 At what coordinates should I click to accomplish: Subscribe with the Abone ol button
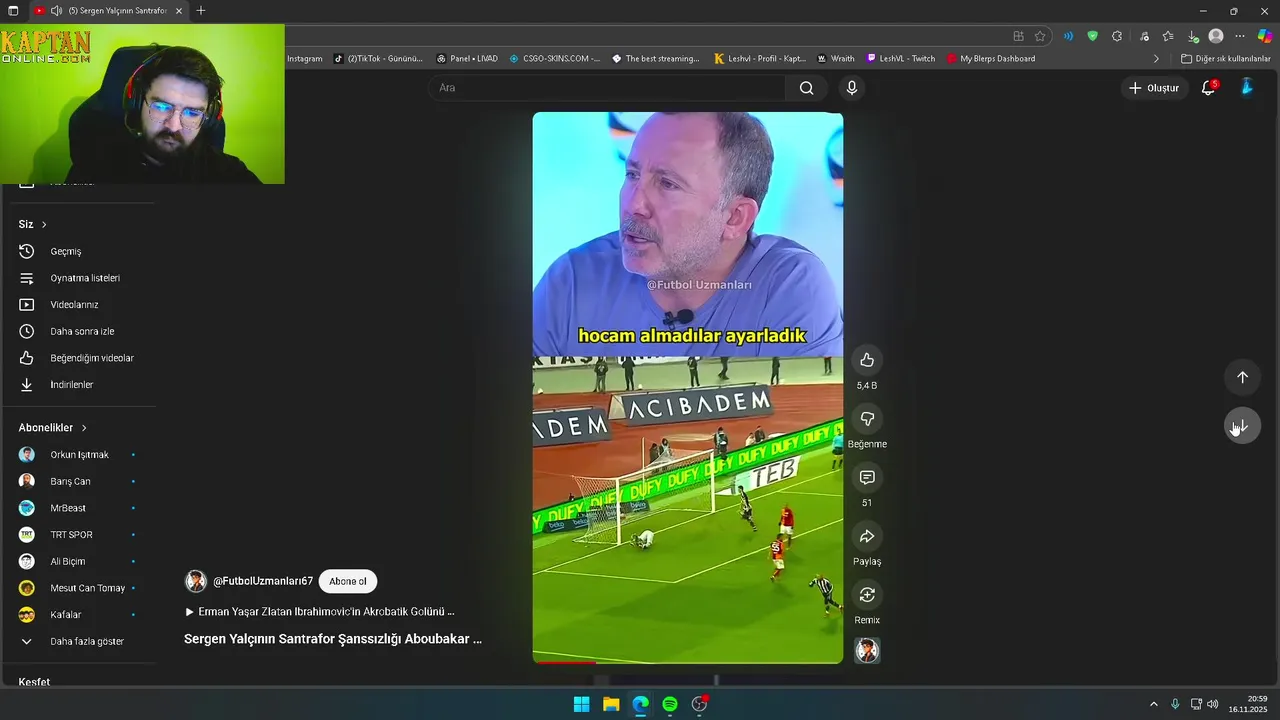(x=348, y=581)
